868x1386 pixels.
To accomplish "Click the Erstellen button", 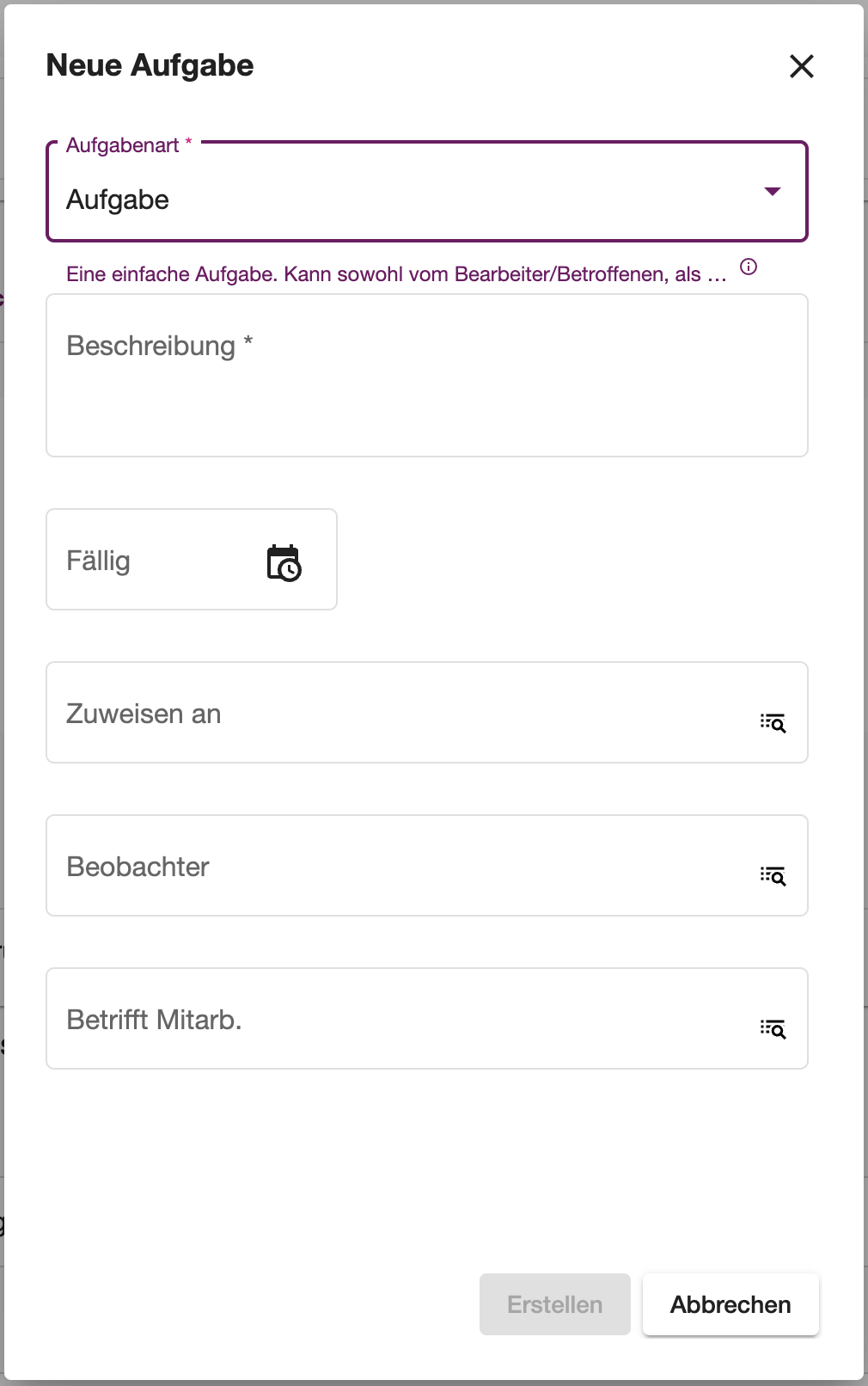I will tap(555, 1304).
